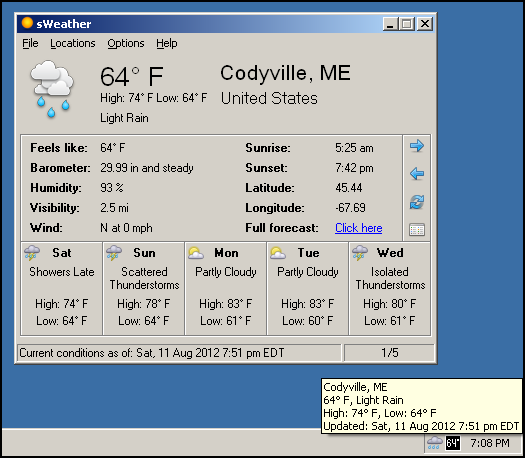Click Saturday's thunderstorm forecast icon

(x=32, y=253)
